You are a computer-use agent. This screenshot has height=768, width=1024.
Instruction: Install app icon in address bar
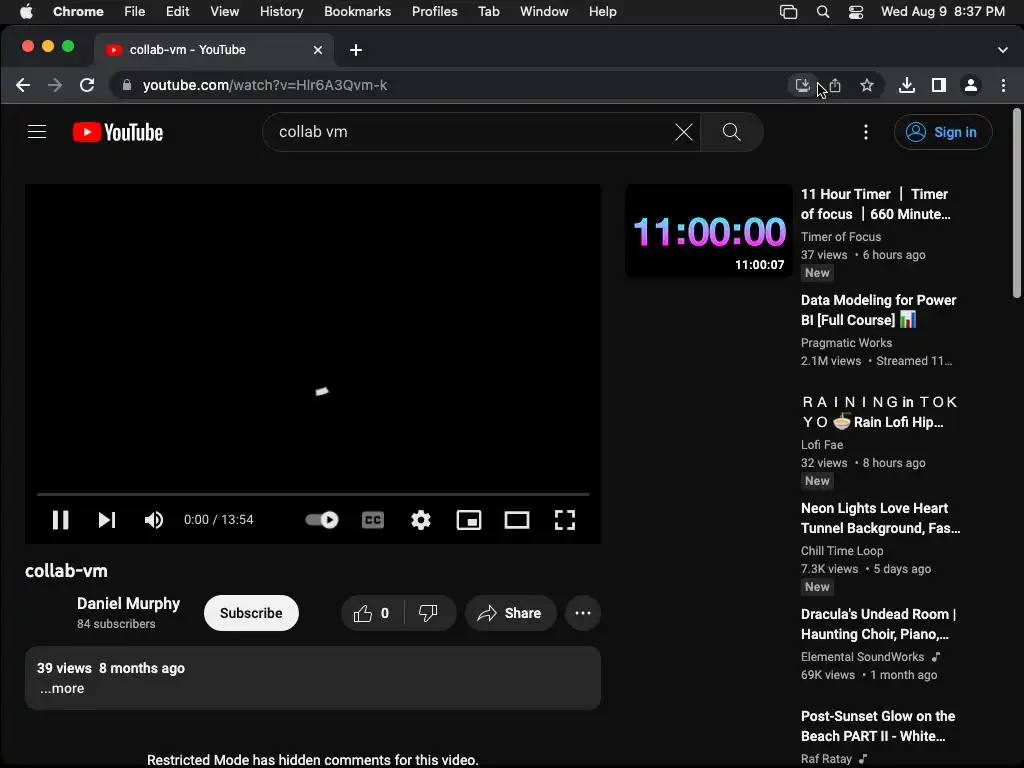(802, 85)
